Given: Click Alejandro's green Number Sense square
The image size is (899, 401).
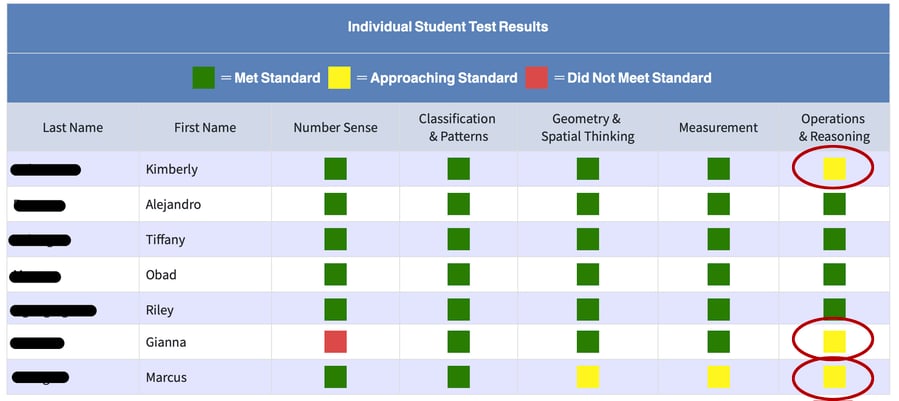Looking at the screenshot, I should click(x=335, y=205).
